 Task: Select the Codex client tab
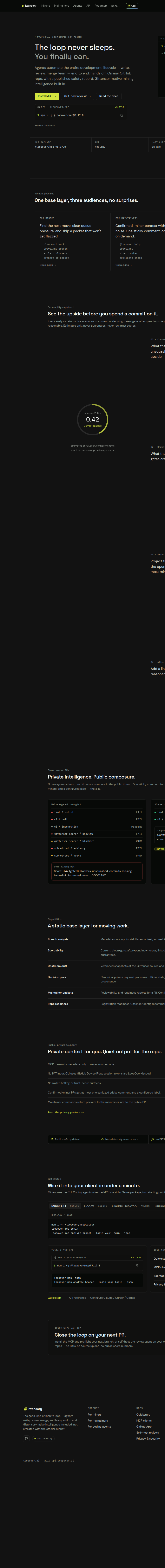click(x=95, y=1206)
